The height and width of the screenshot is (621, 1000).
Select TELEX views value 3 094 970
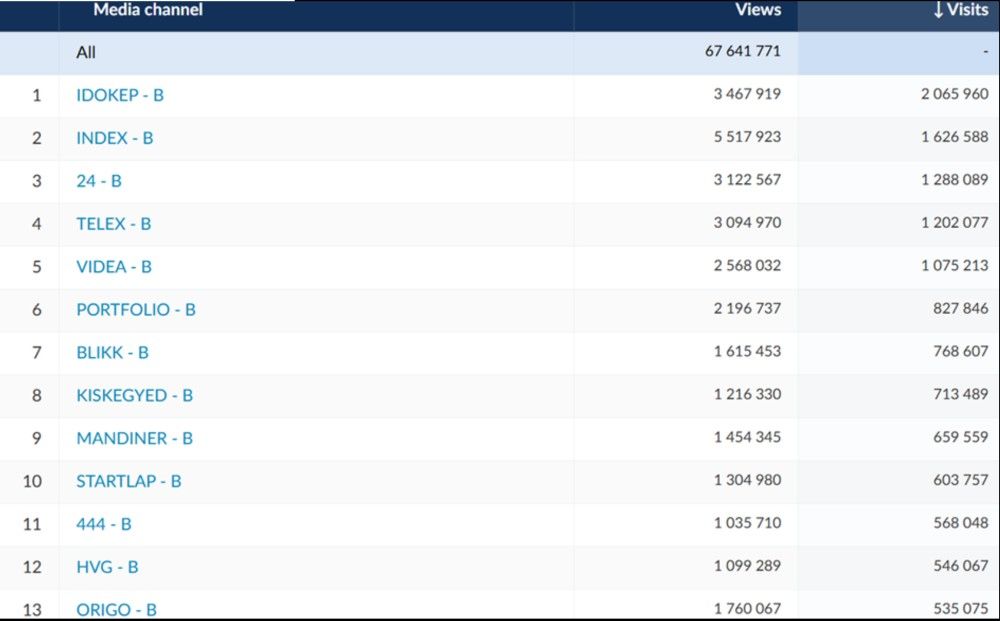(747, 223)
